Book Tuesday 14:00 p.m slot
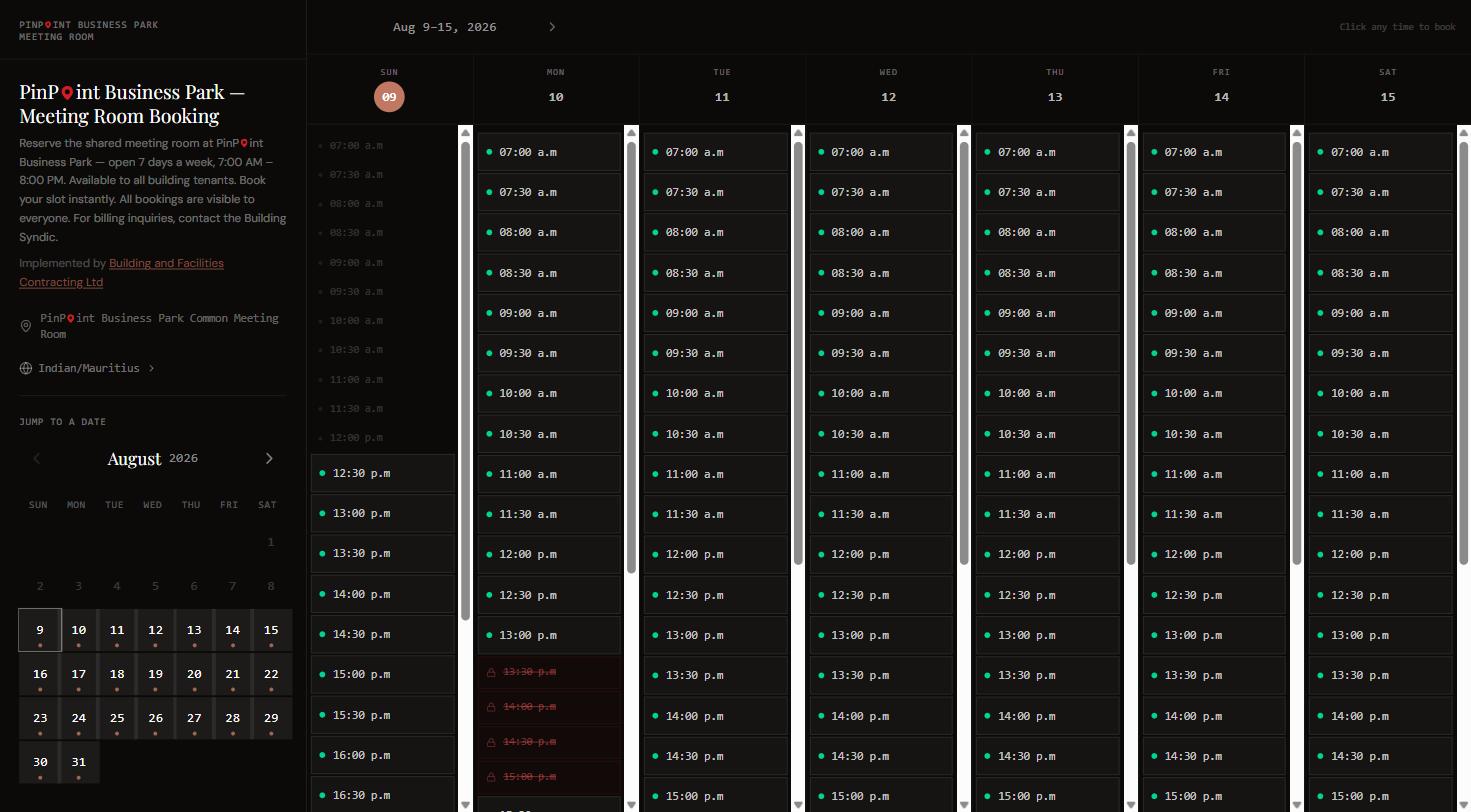This screenshot has height=812, width=1471. [716, 716]
